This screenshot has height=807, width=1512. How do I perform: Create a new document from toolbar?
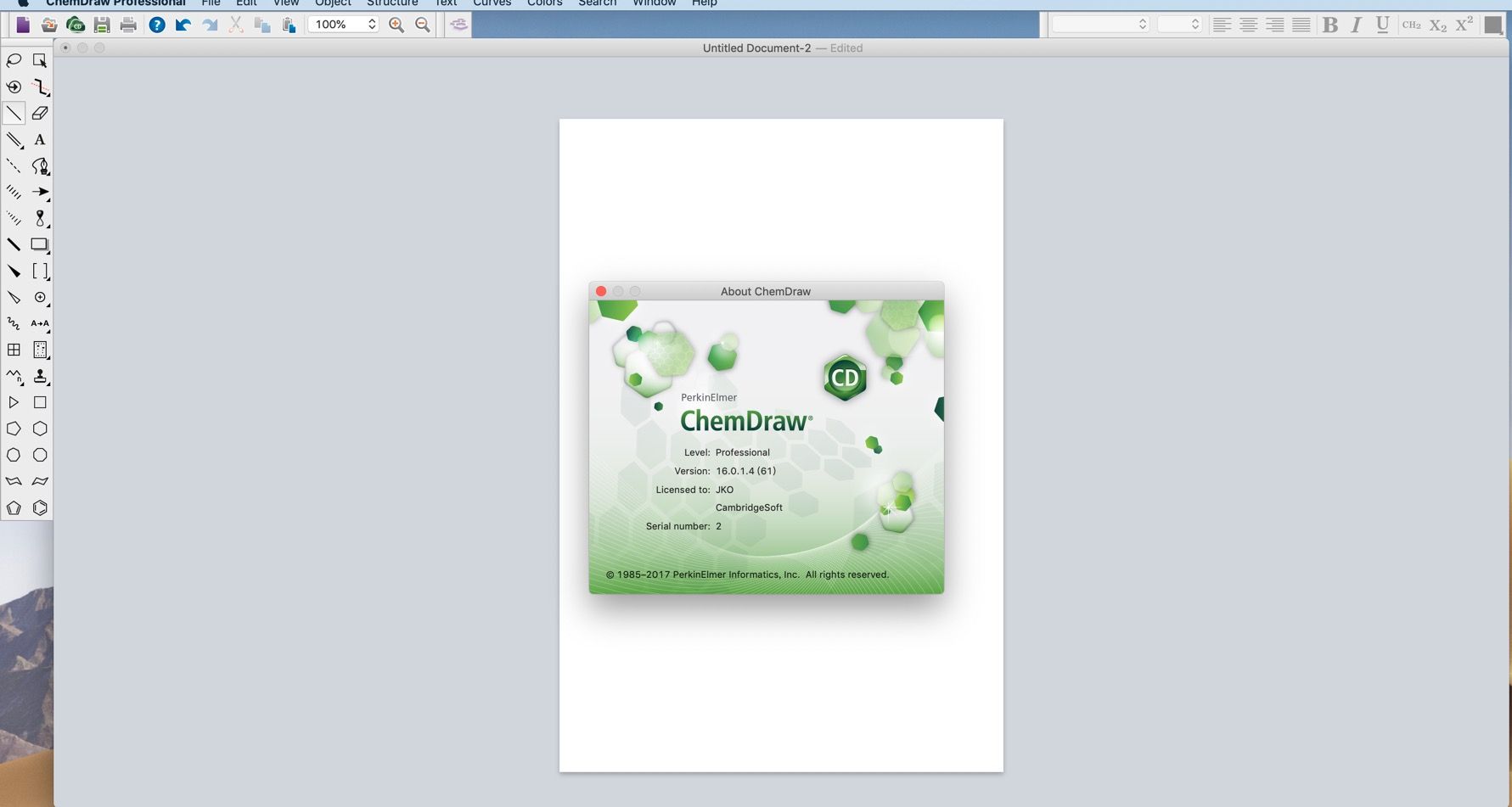(23, 25)
